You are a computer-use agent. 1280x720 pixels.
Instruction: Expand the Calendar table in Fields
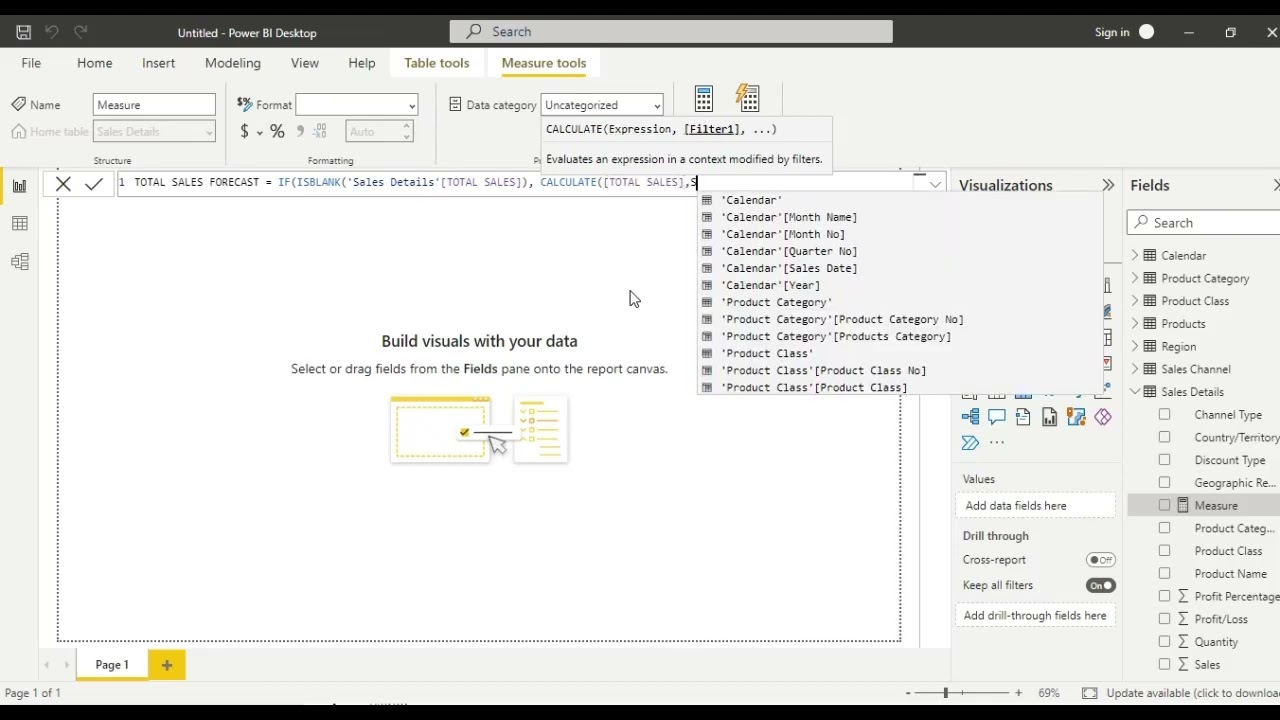(x=1135, y=255)
